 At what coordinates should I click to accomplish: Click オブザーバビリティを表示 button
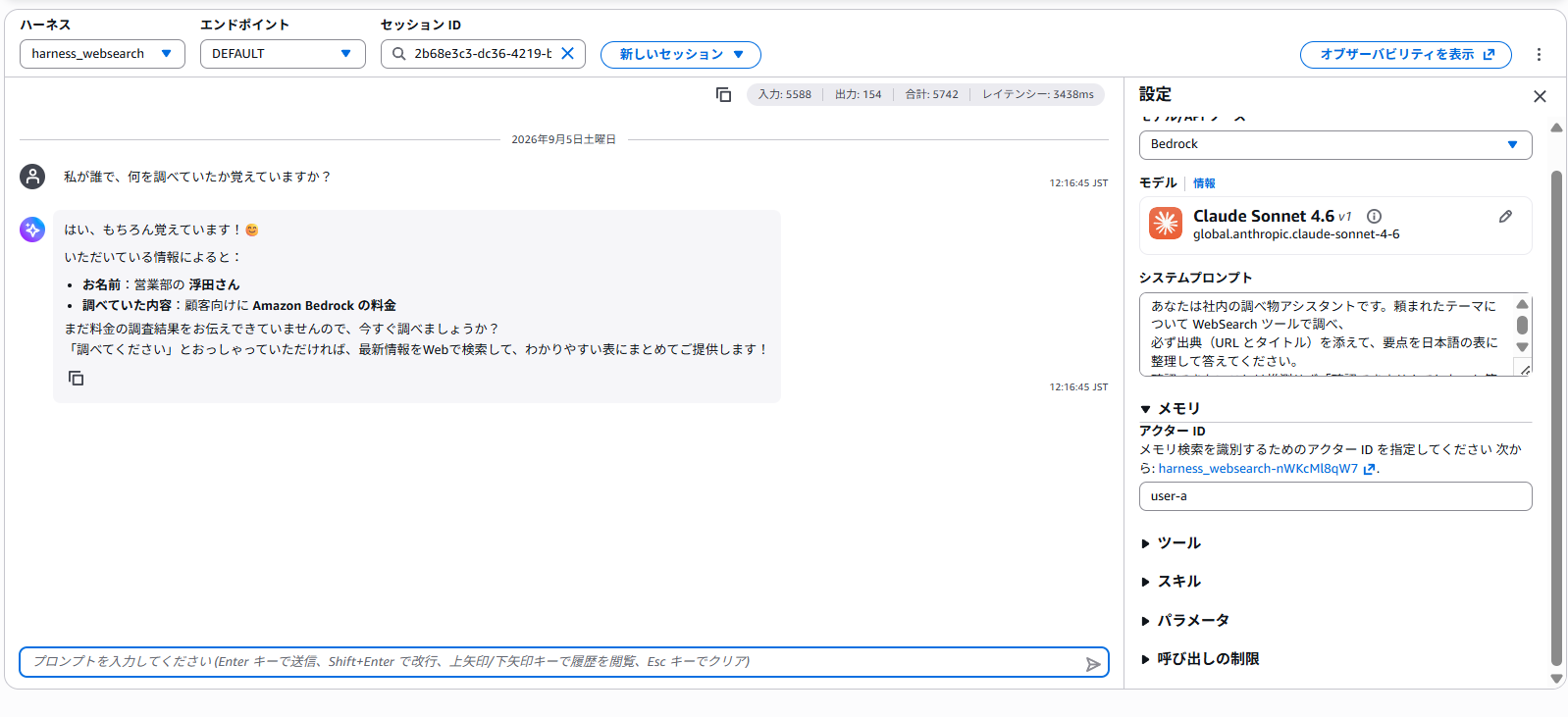(x=1406, y=54)
